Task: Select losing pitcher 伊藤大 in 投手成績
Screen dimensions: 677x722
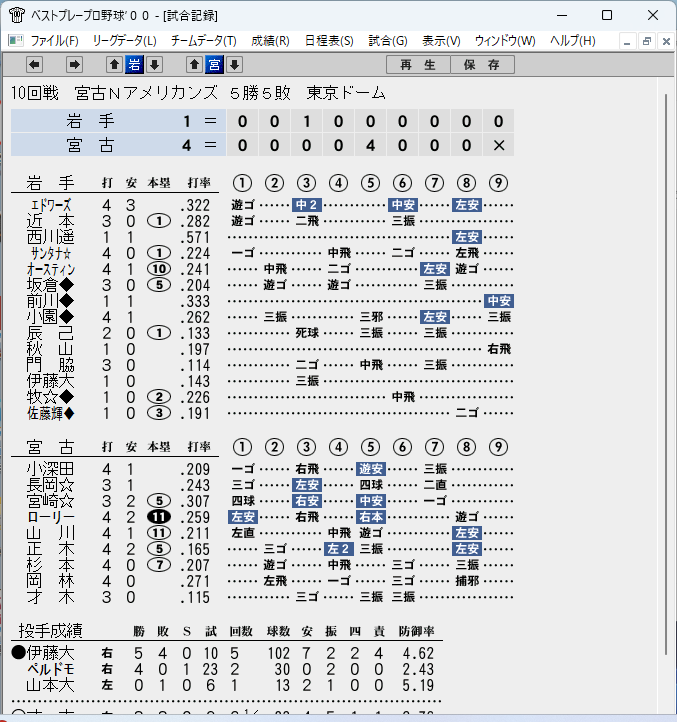Action: tap(50, 653)
